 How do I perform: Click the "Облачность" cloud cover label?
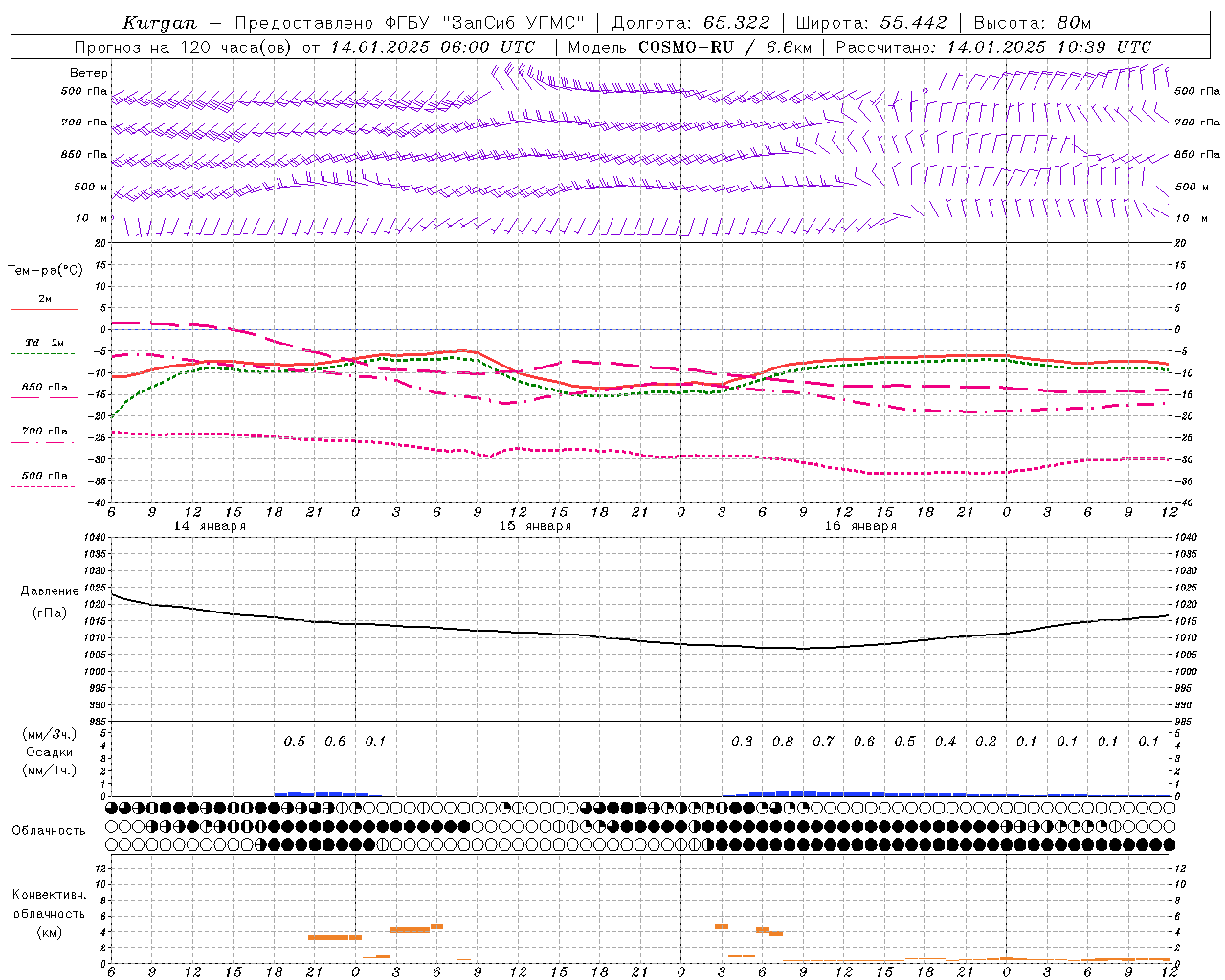(49, 830)
